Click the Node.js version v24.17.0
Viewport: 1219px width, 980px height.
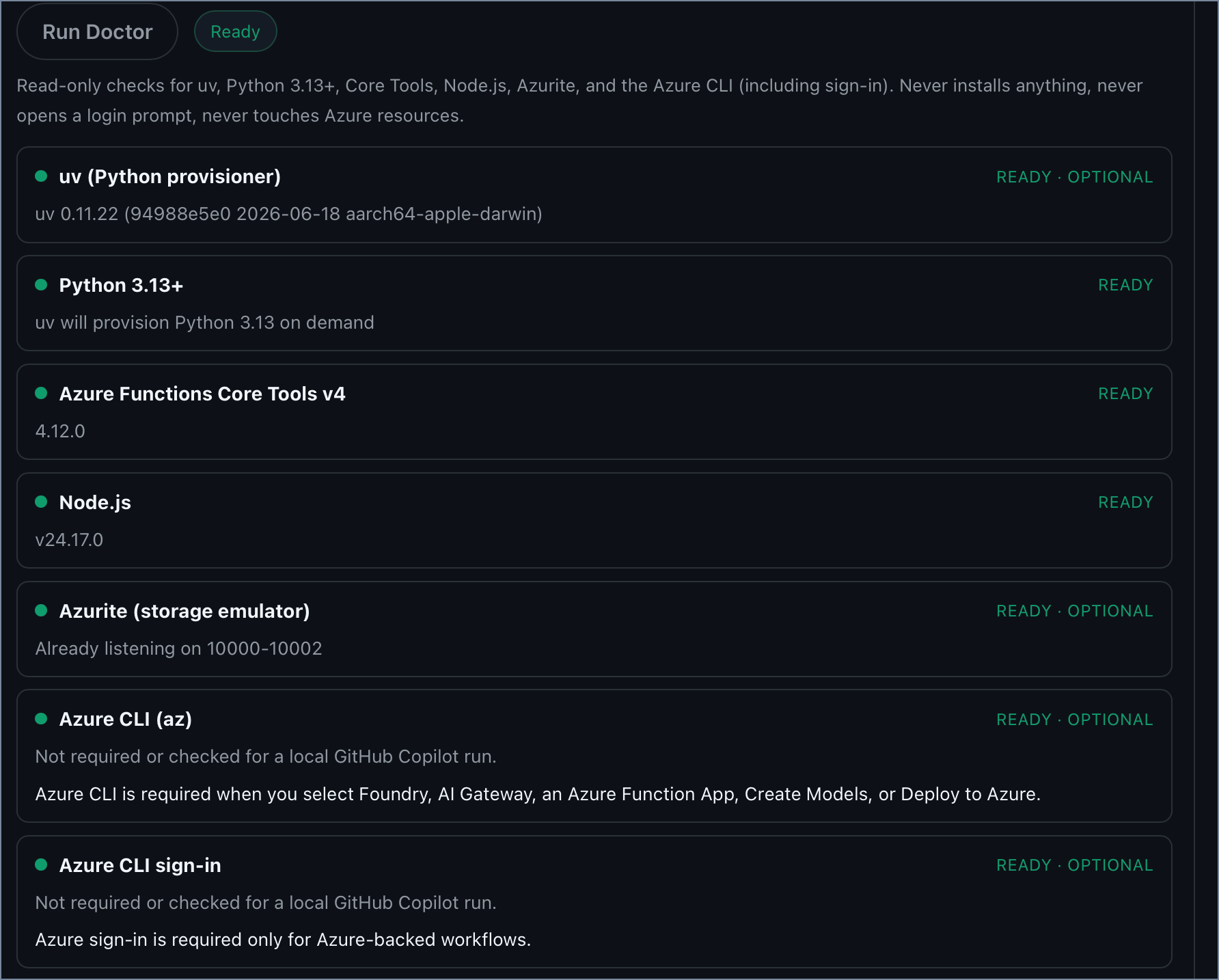(x=69, y=540)
